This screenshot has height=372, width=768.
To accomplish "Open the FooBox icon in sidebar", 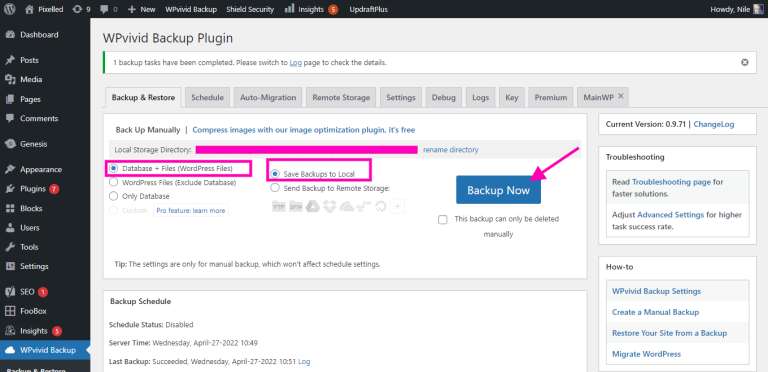I will pyautogui.click(x=10, y=311).
